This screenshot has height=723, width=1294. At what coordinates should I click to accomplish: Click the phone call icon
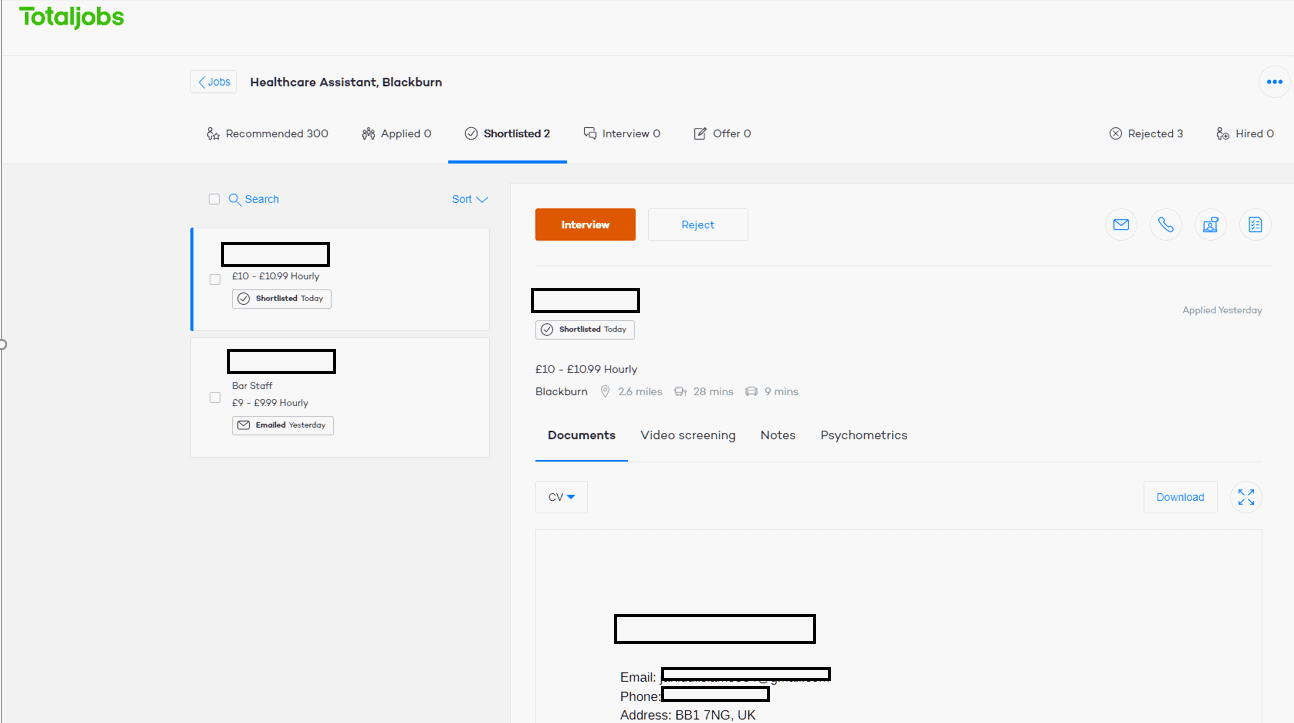point(1165,225)
